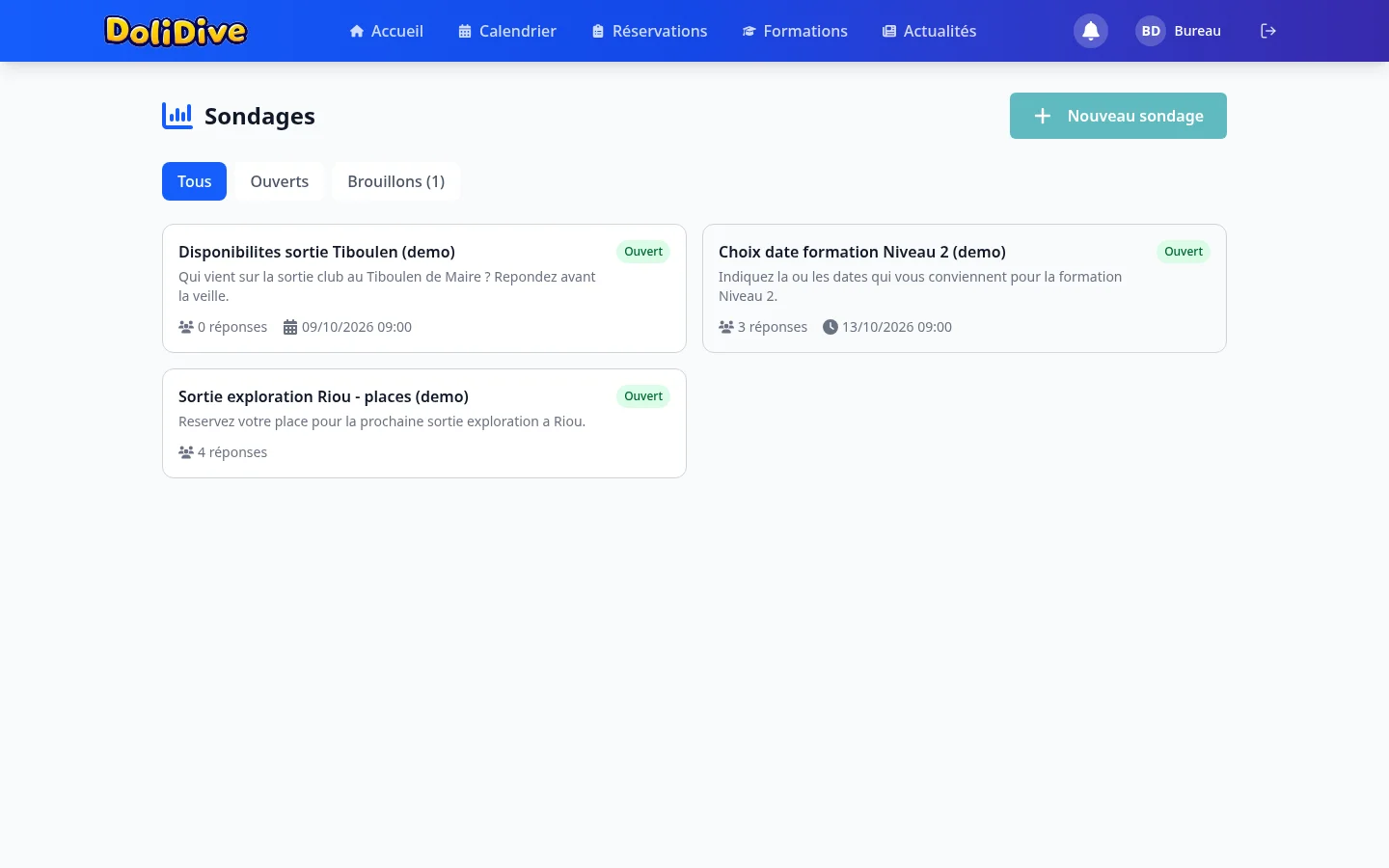Open the Réservations page
This screenshot has width=1389, height=868.
click(650, 31)
